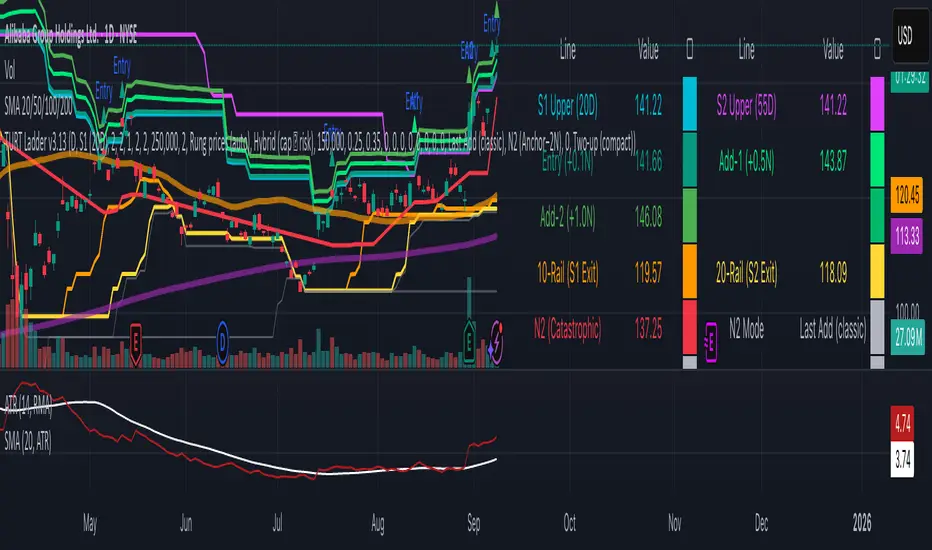This screenshot has width=932, height=550.
Task: Select the SMA 20/50/100/200 indicator legend
Action: (38, 106)
